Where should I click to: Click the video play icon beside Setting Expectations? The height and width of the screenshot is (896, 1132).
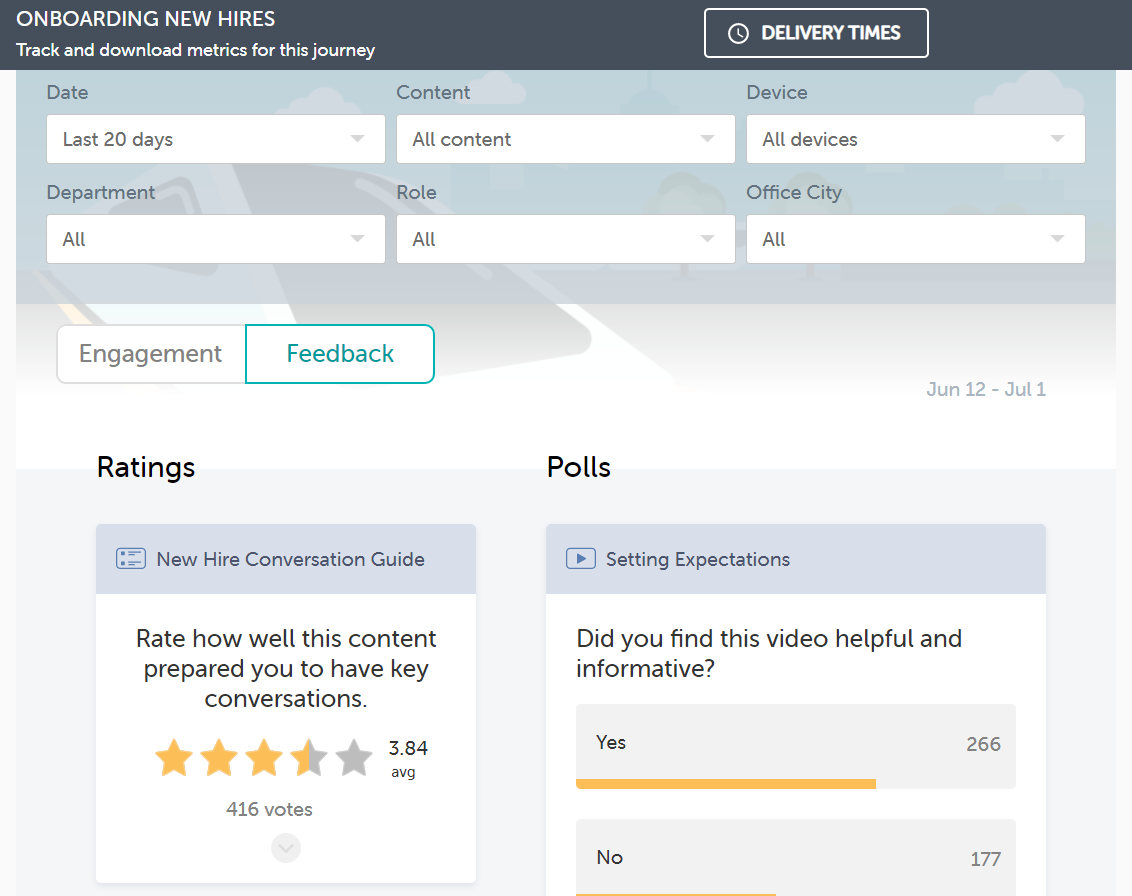580,558
